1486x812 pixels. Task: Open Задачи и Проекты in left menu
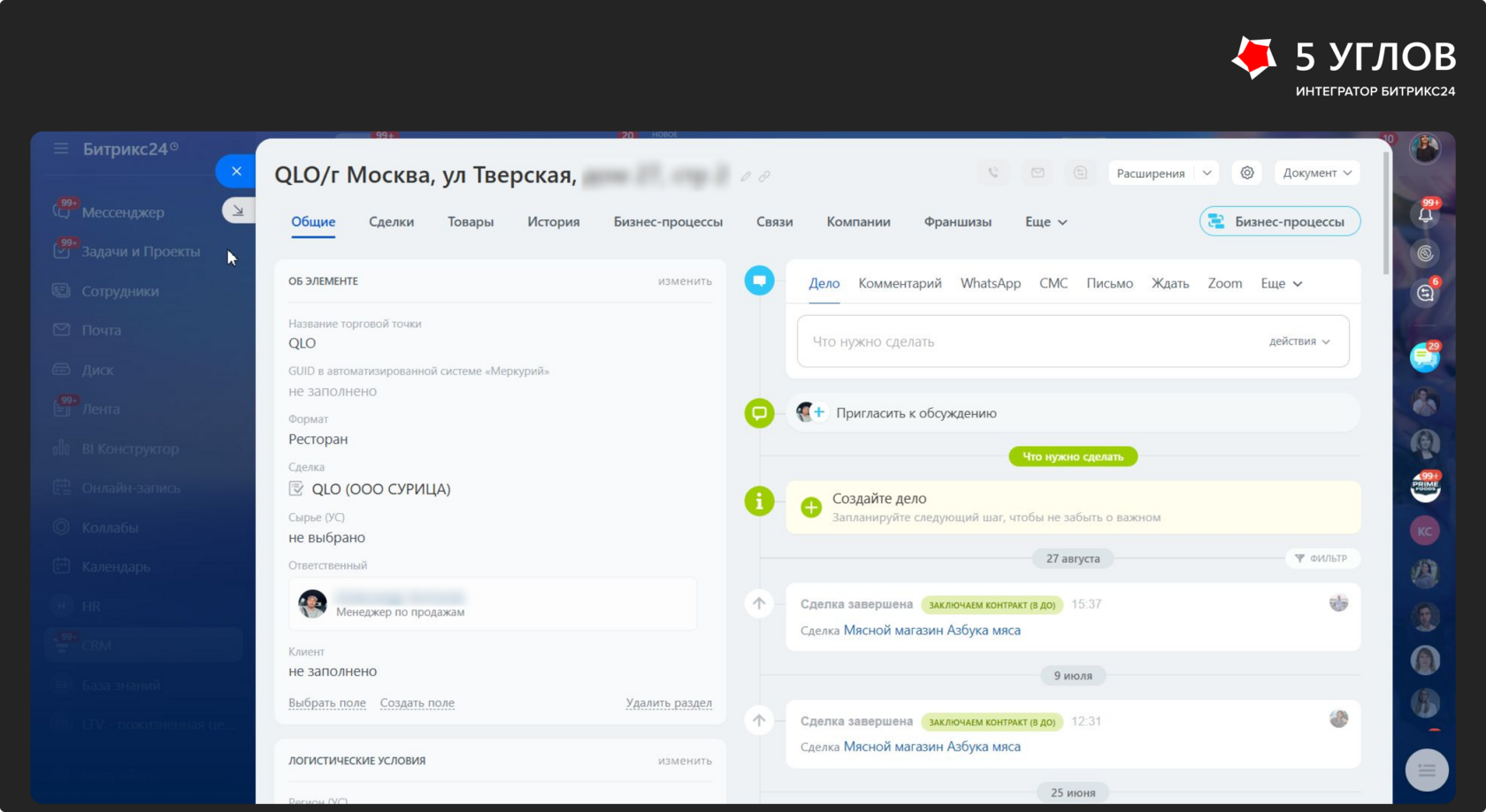[x=141, y=251]
